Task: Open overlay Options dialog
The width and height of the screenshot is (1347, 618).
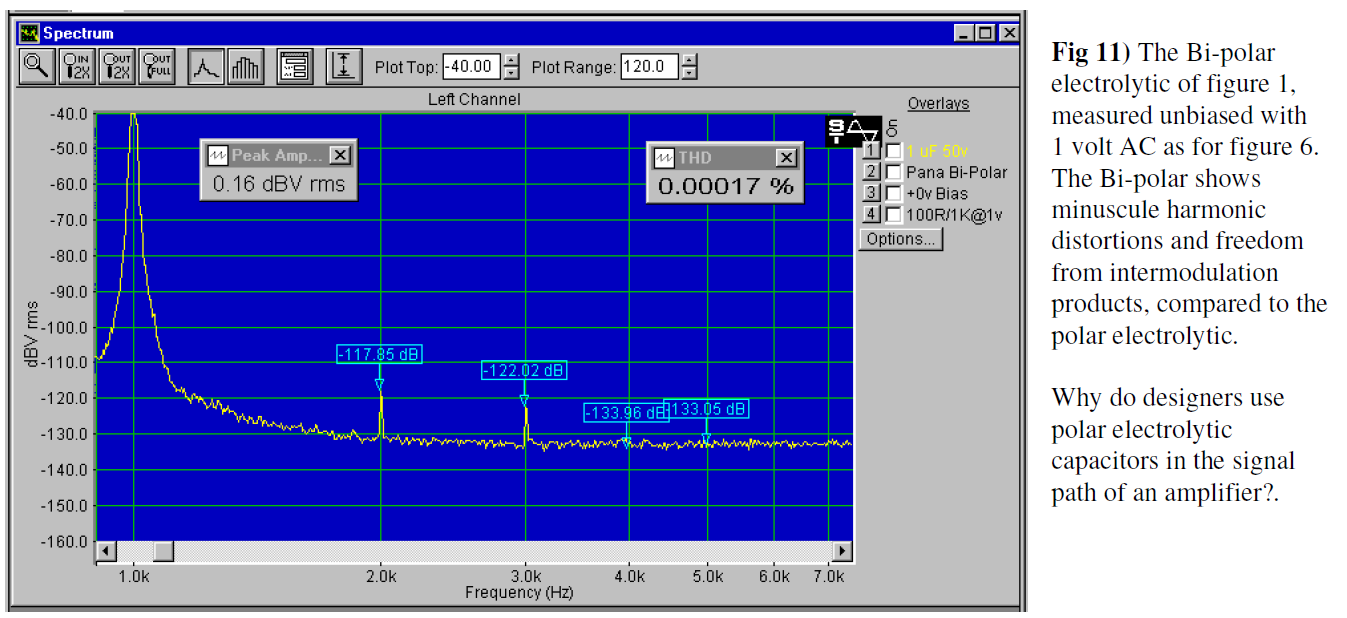Action: pos(901,239)
